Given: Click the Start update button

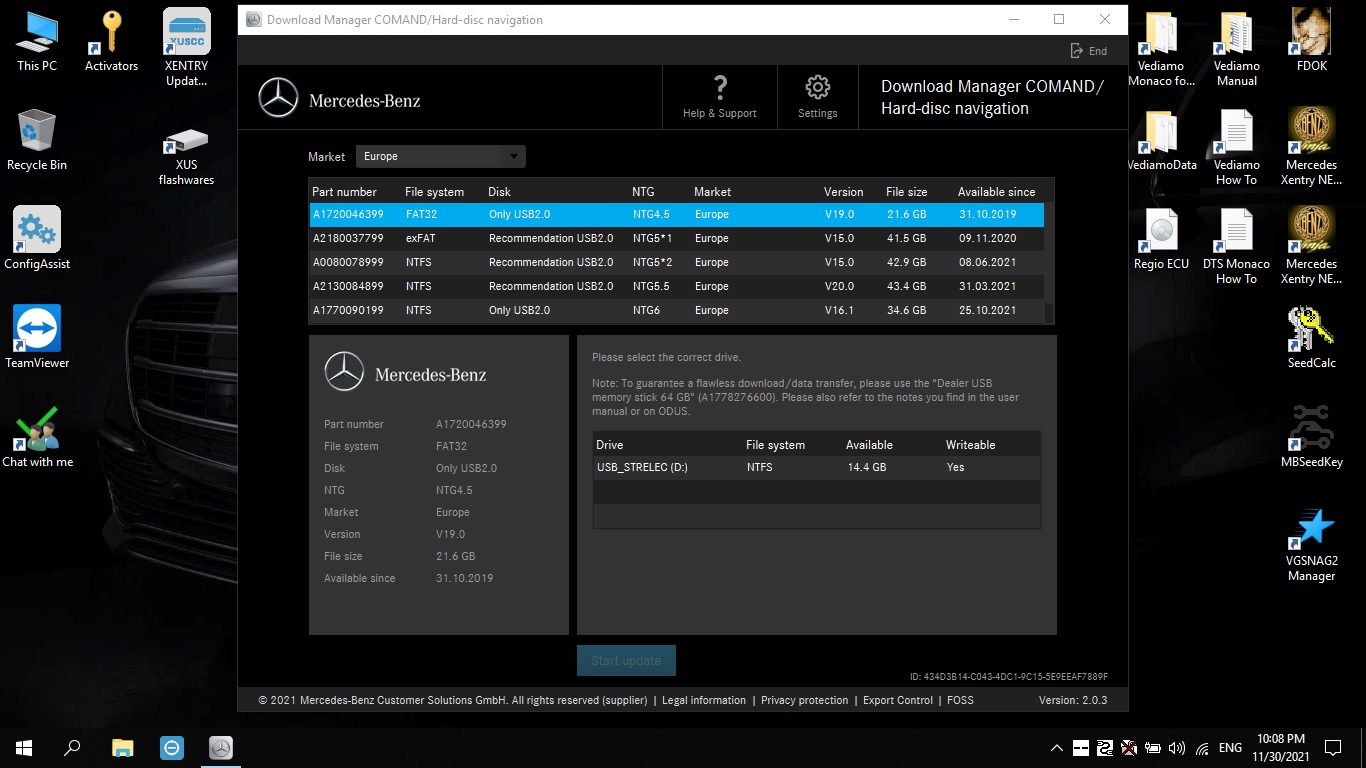Looking at the screenshot, I should pyautogui.click(x=626, y=661).
